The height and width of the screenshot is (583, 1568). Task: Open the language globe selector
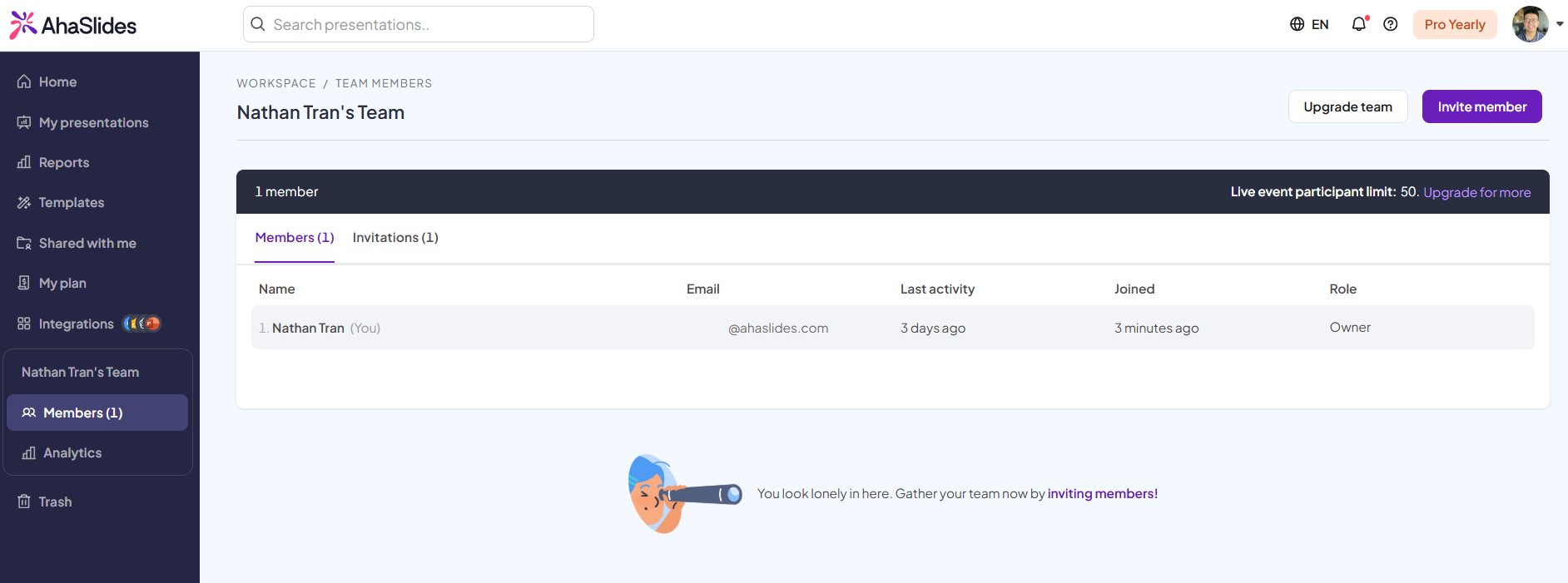click(x=1308, y=24)
